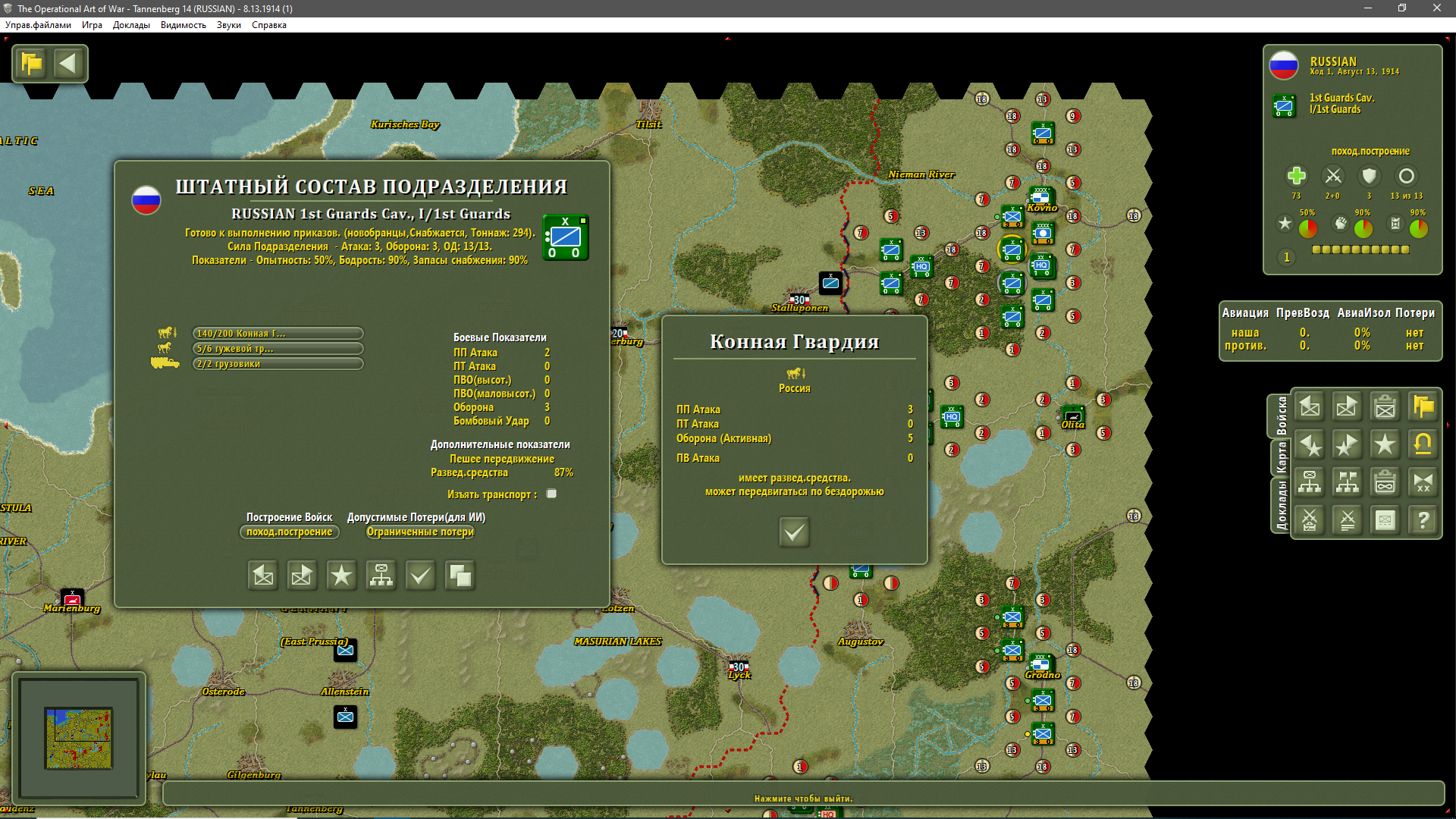Click the formation hierarchy icon in unit dialog
1456x819 pixels.
point(381,576)
